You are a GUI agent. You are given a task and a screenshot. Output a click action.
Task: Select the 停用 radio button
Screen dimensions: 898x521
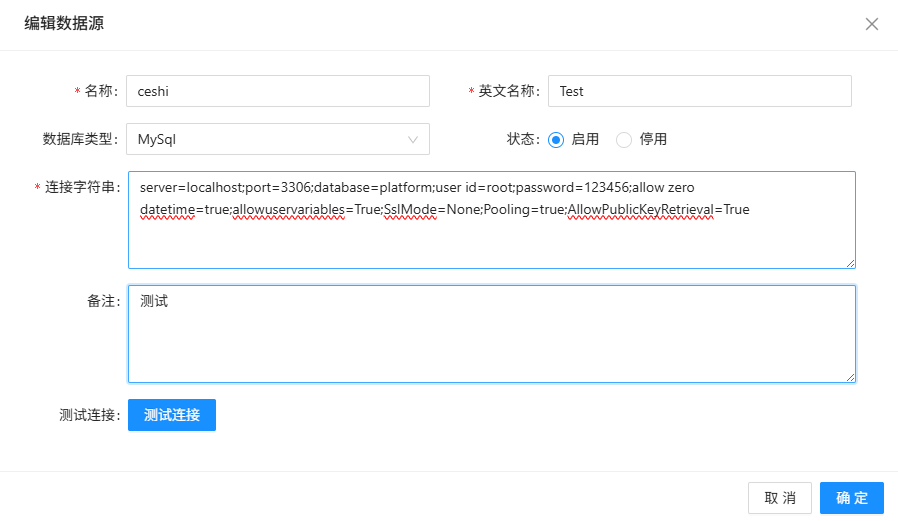coord(624,140)
